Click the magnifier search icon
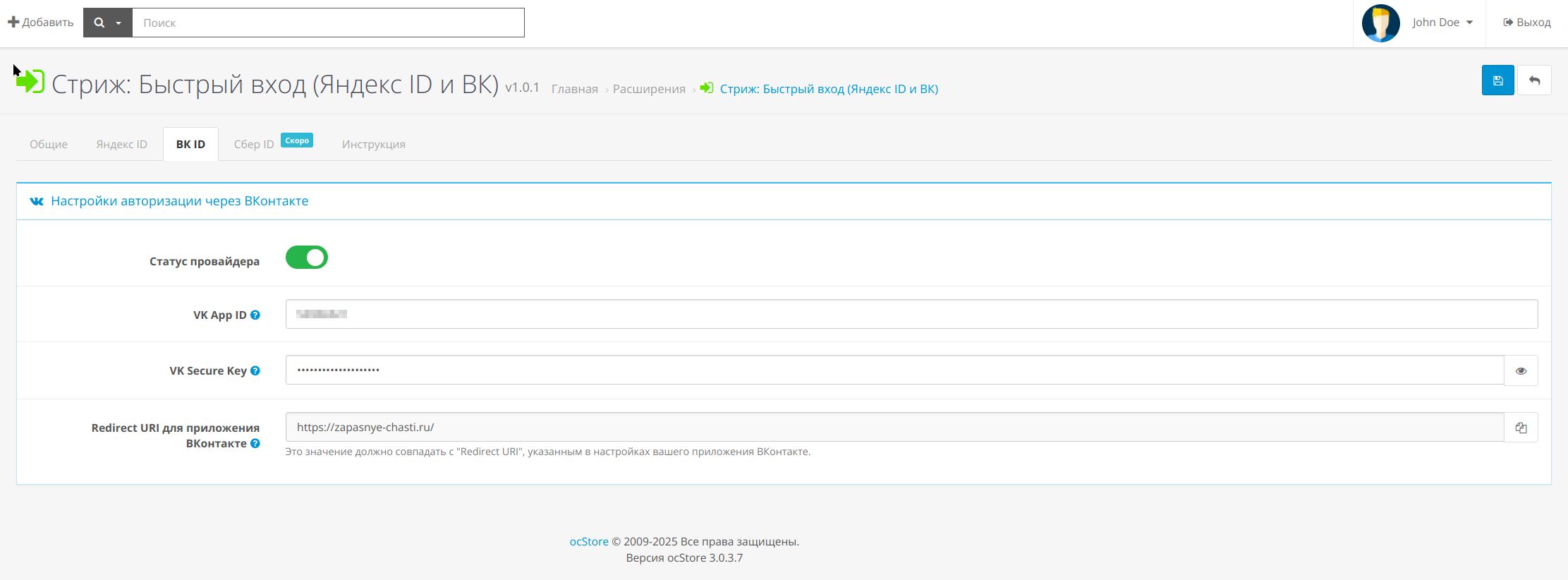This screenshot has width=1568, height=580. pyautogui.click(x=99, y=23)
